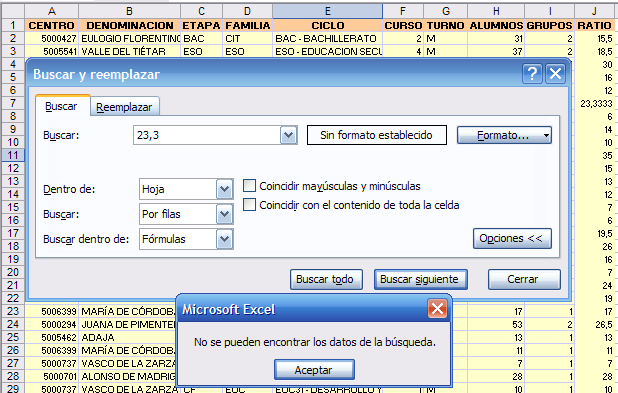Image resolution: width=618 pixels, height=393 pixels.
Task: Open the search text history dropdown arrow
Action: pyautogui.click(x=289, y=135)
